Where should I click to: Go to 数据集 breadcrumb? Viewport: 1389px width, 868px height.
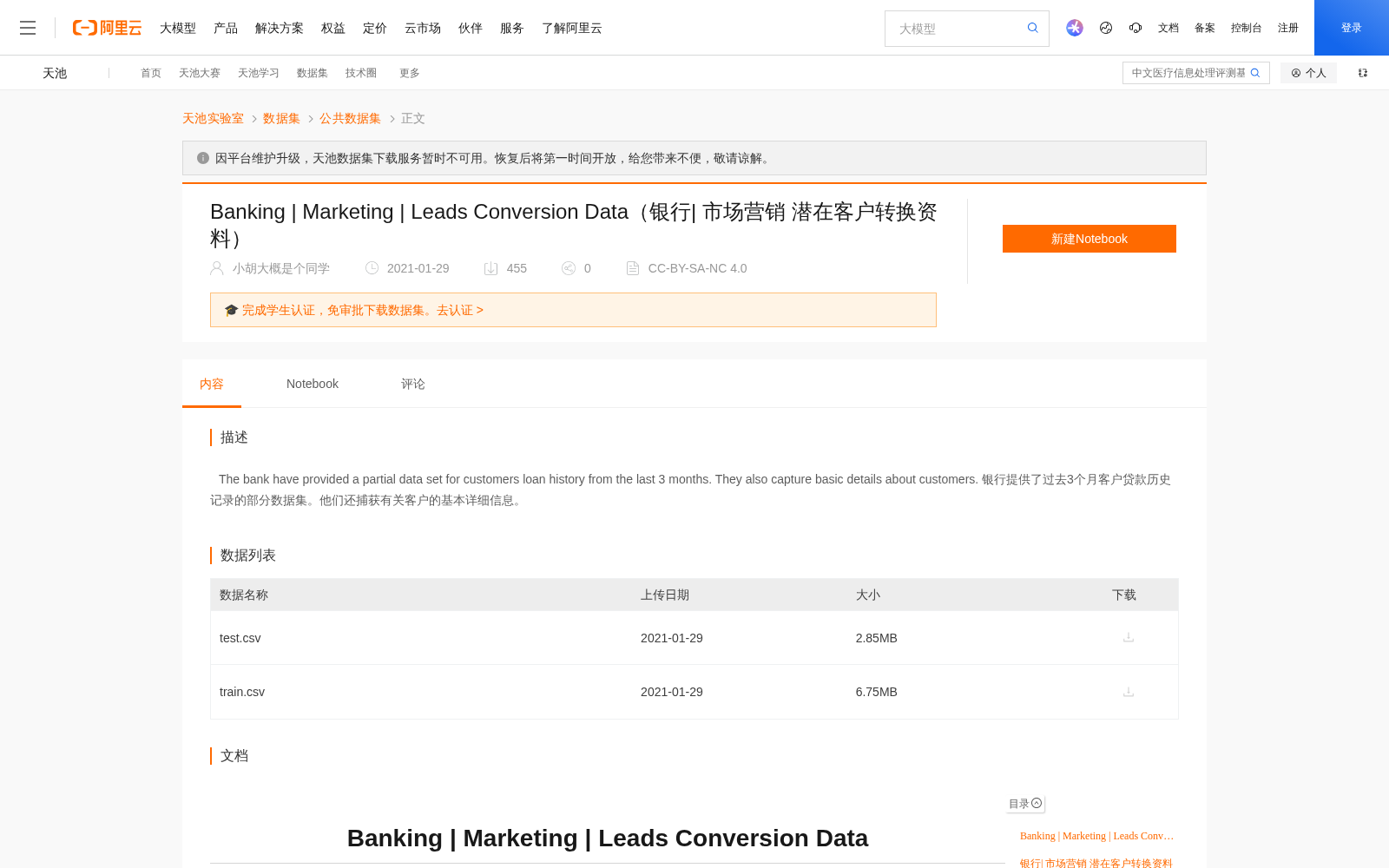(x=281, y=118)
